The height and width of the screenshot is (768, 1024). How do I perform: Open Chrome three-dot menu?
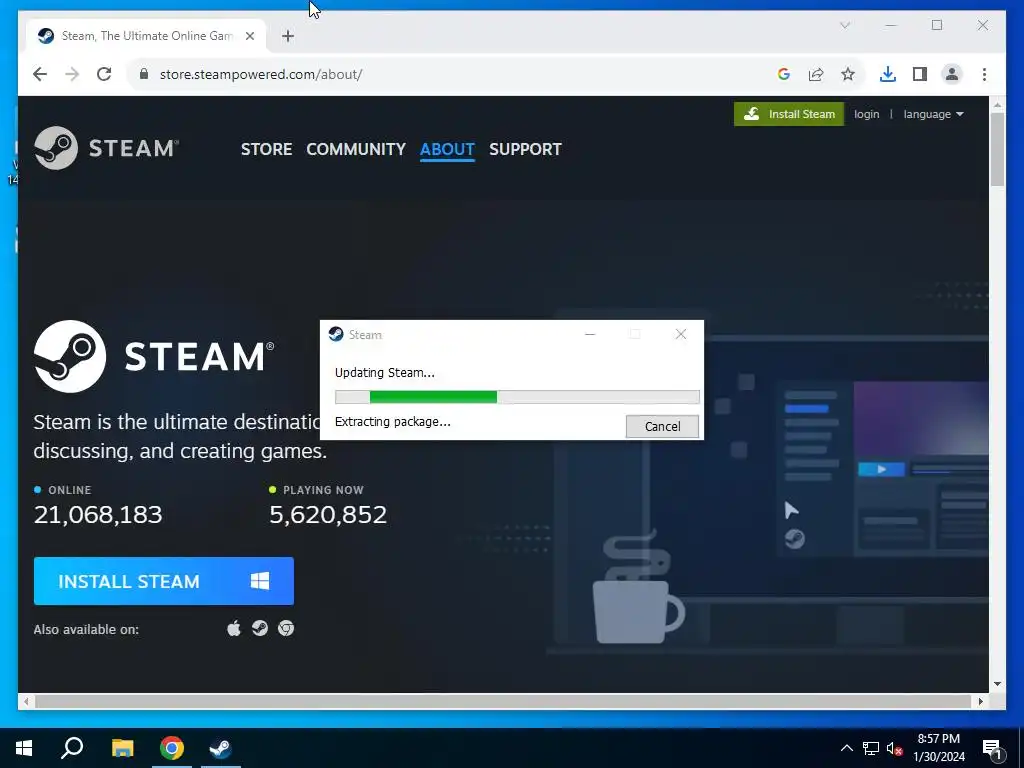[984, 74]
